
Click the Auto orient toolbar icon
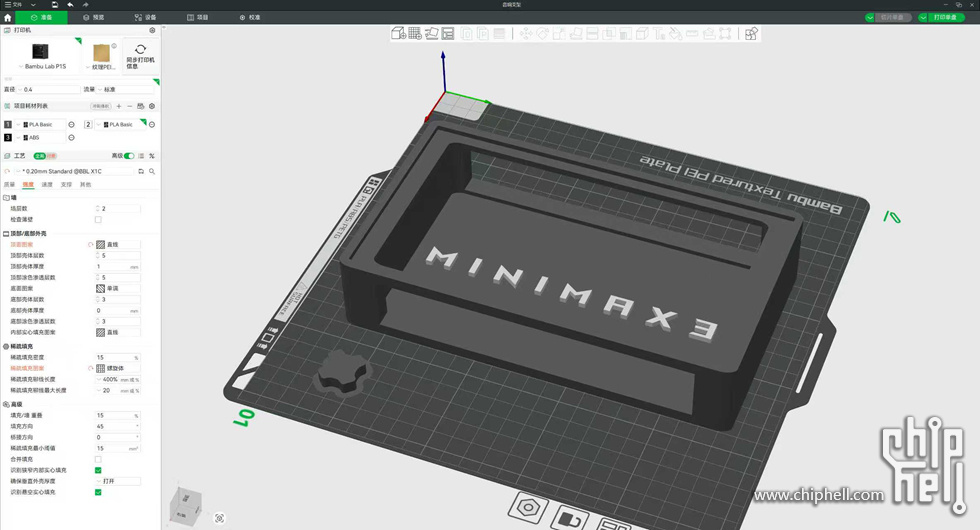click(432, 33)
